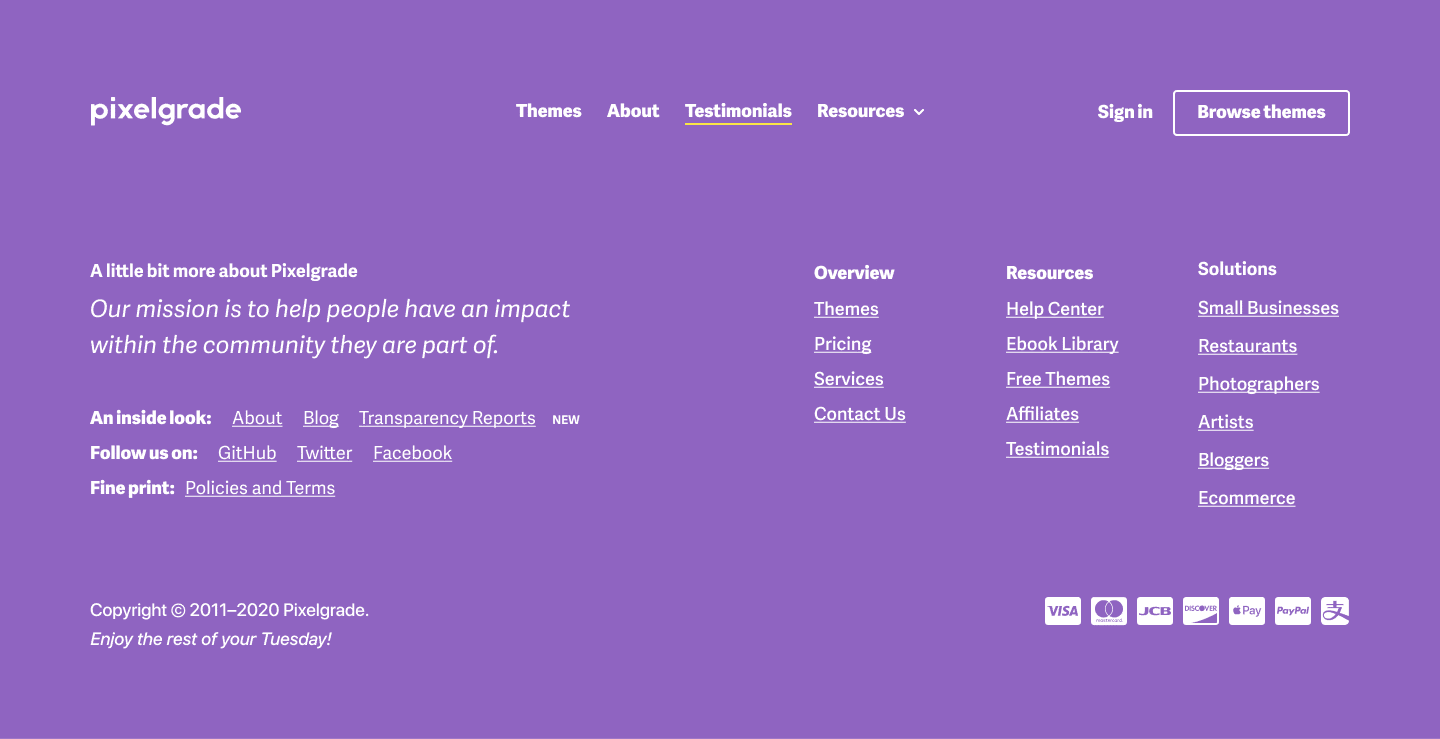
Task: Click the Sign in link
Action: click(1125, 112)
